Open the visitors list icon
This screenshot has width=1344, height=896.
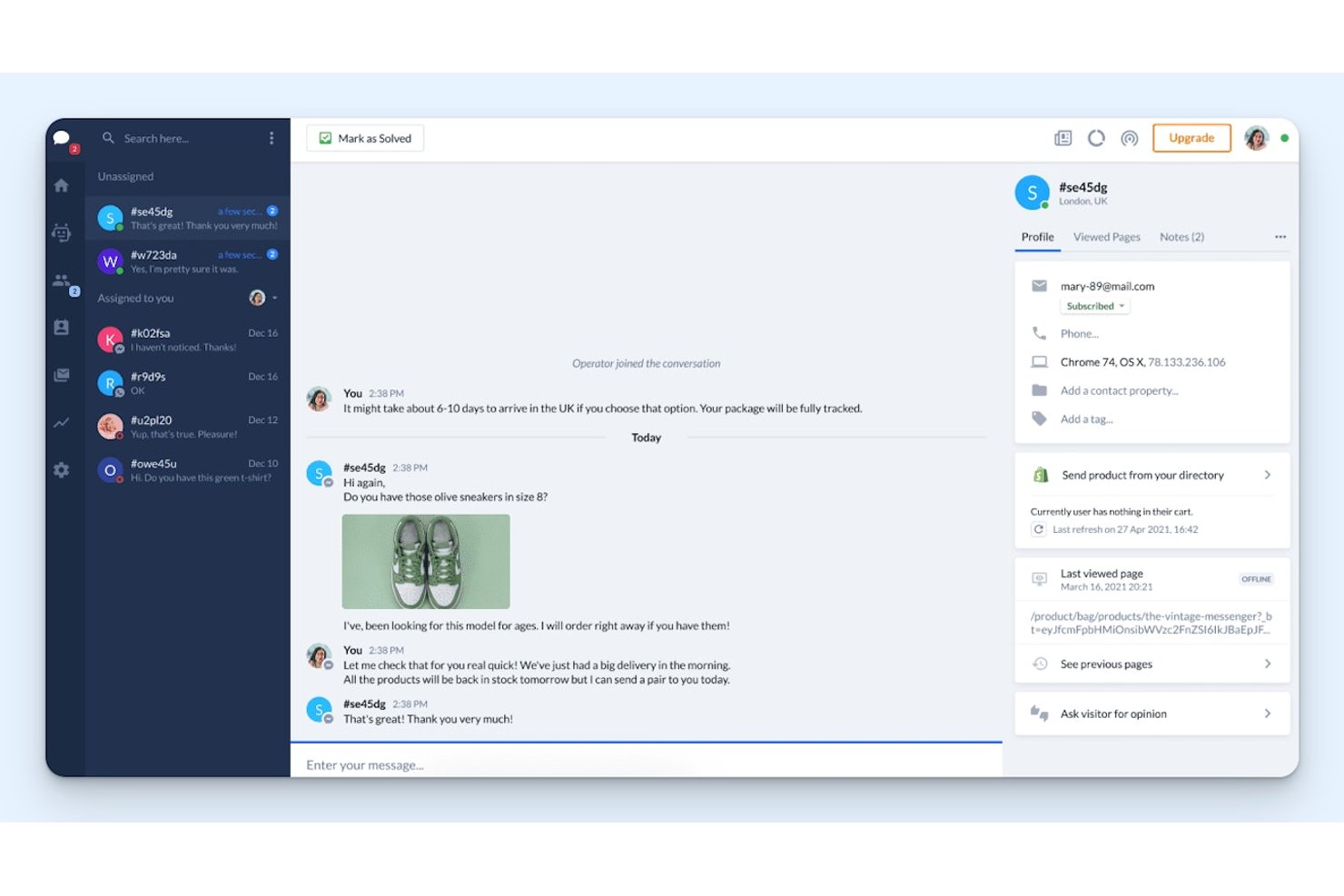click(x=61, y=281)
